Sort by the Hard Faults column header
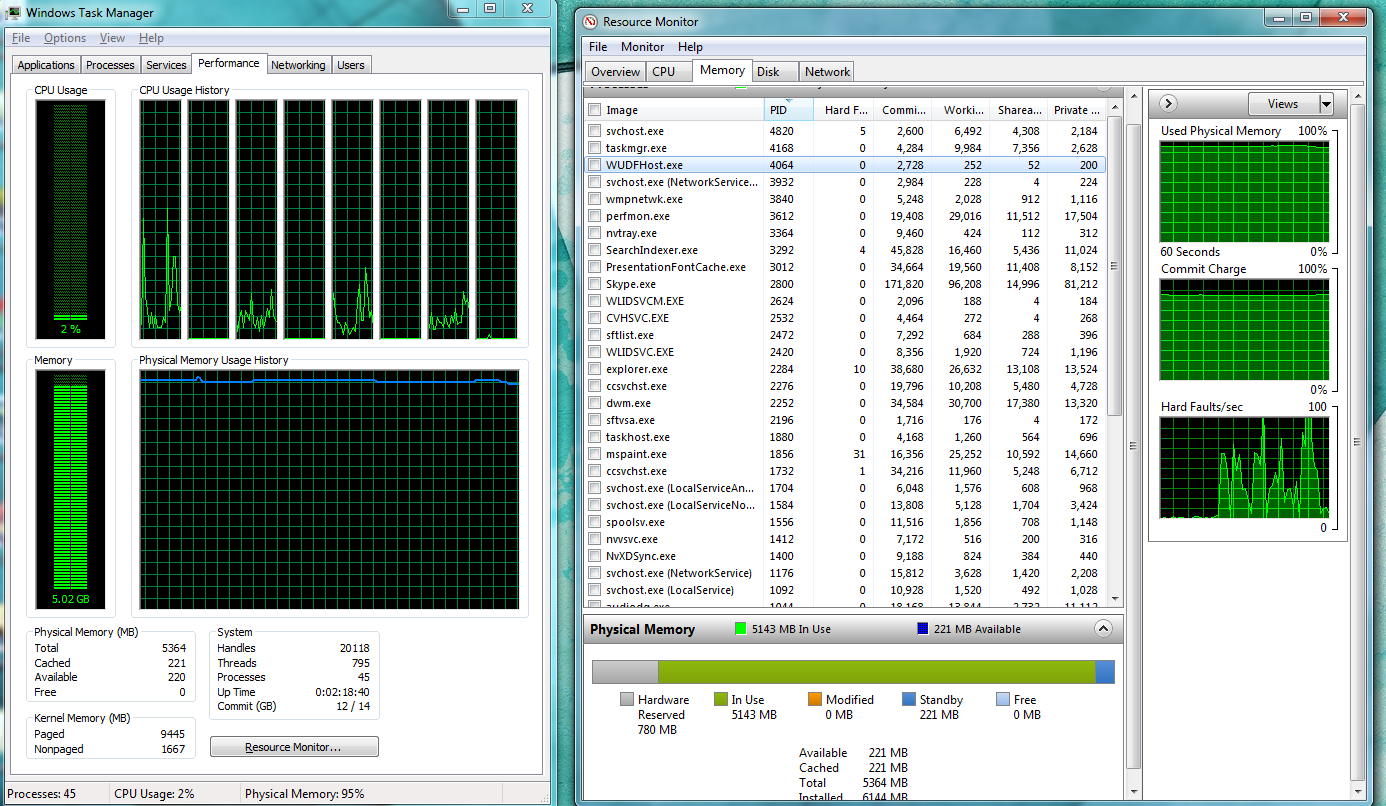This screenshot has width=1386, height=806. point(843,110)
